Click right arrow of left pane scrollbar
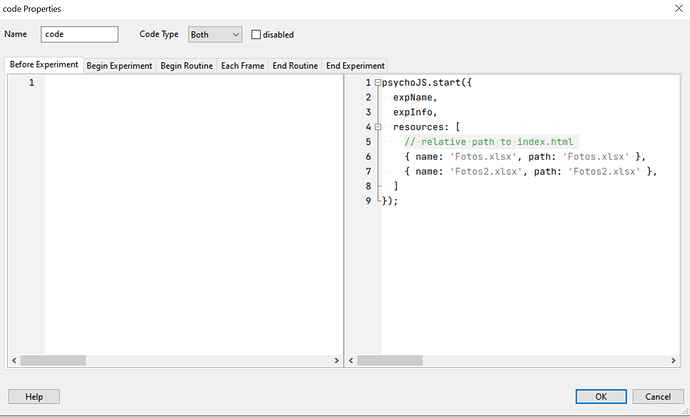This screenshot has width=690, height=418. click(337, 360)
